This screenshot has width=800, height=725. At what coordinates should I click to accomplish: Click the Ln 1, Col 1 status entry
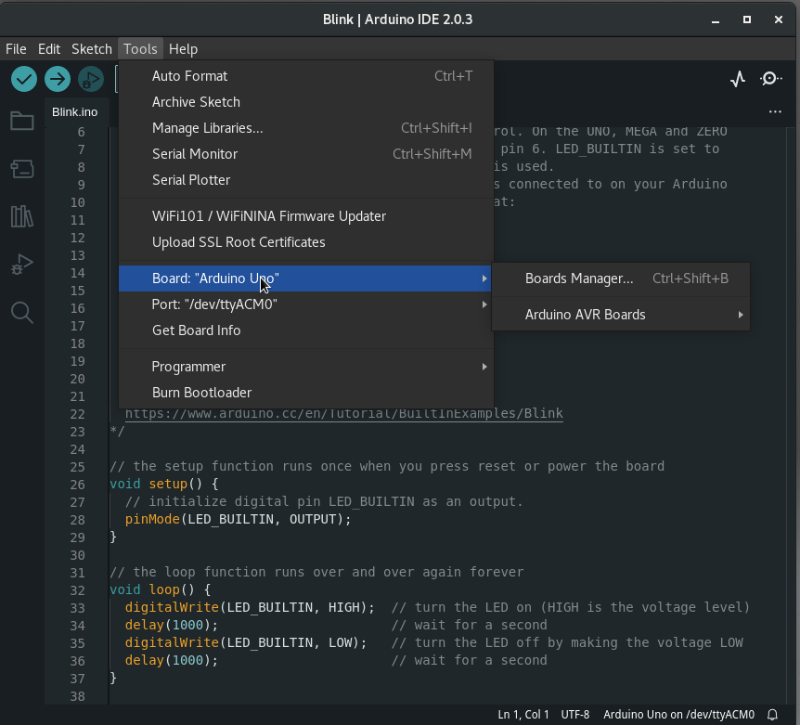point(523,714)
